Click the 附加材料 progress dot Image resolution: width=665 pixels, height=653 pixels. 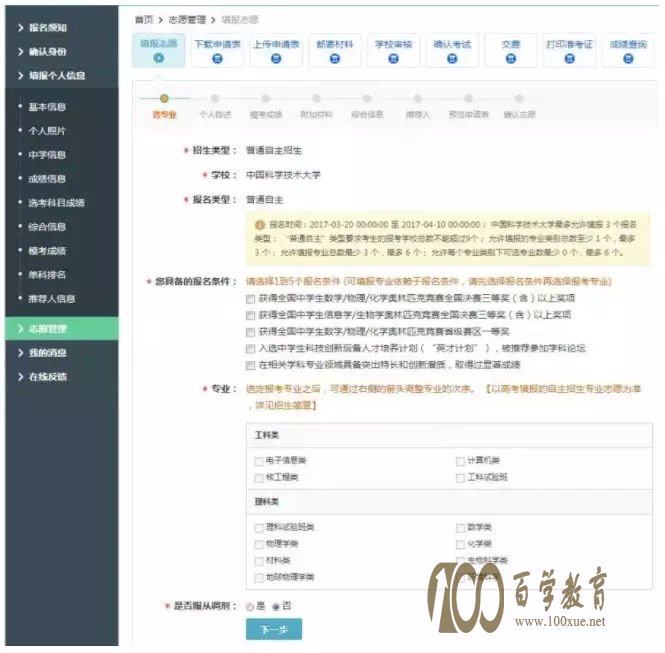coord(316,99)
